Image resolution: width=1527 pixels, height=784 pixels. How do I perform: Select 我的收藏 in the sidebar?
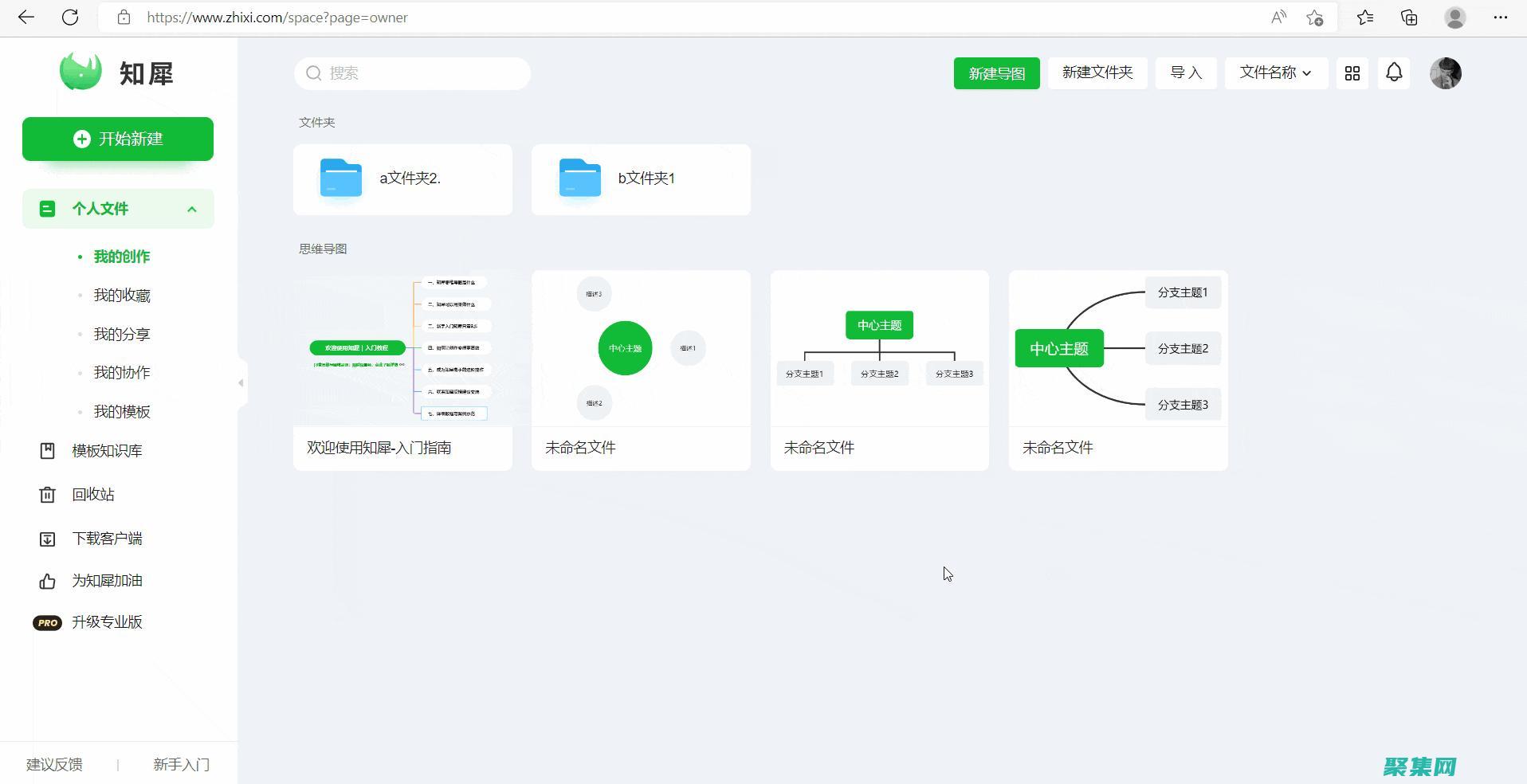coord(122,296)
